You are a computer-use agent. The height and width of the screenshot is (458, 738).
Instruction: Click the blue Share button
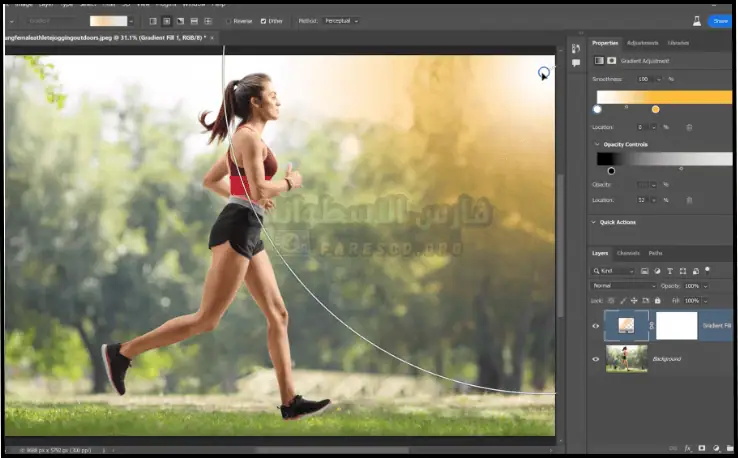[718, 20]
